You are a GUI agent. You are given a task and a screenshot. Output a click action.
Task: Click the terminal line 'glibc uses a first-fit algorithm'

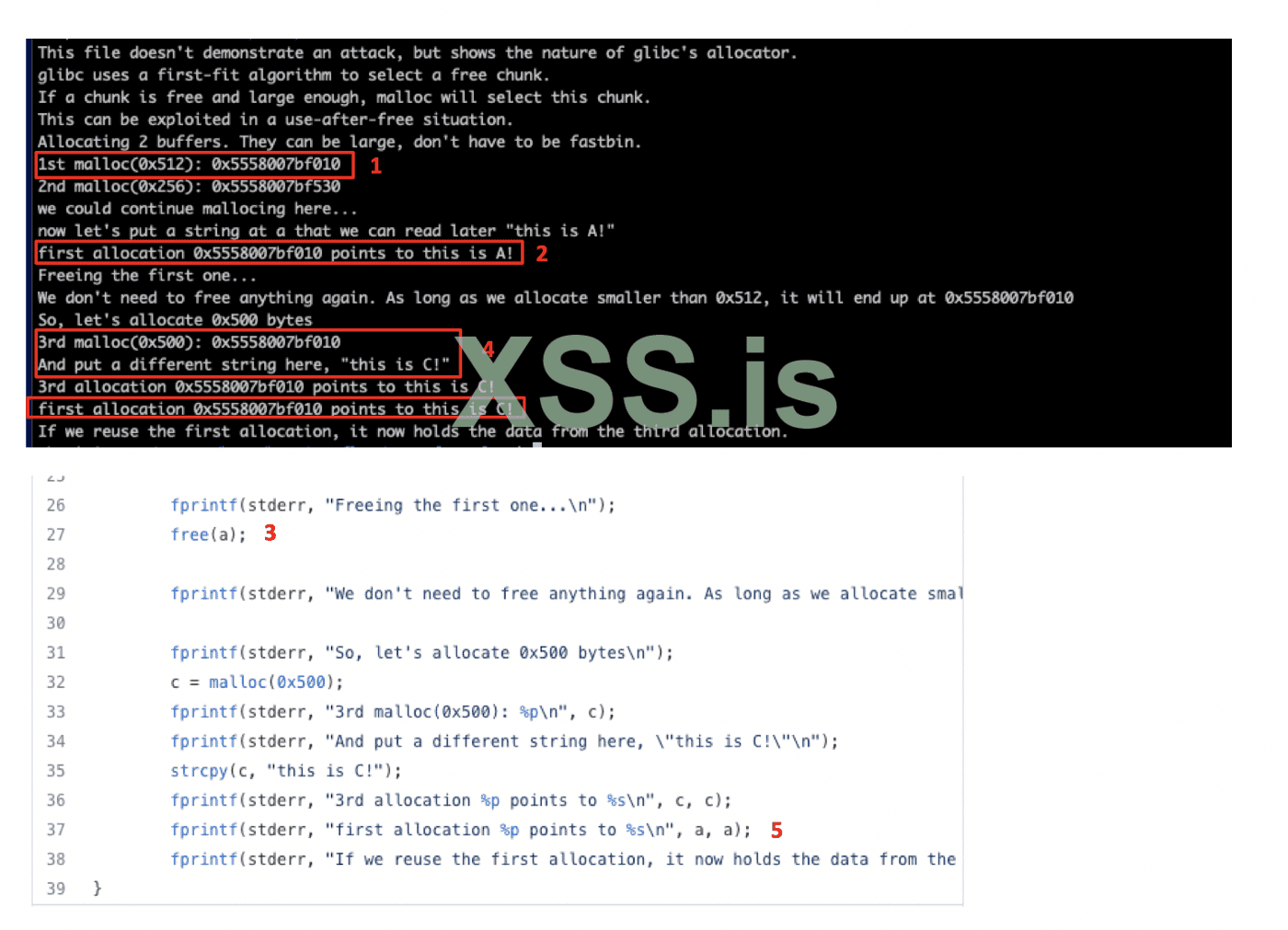click(x=293, y=75)
